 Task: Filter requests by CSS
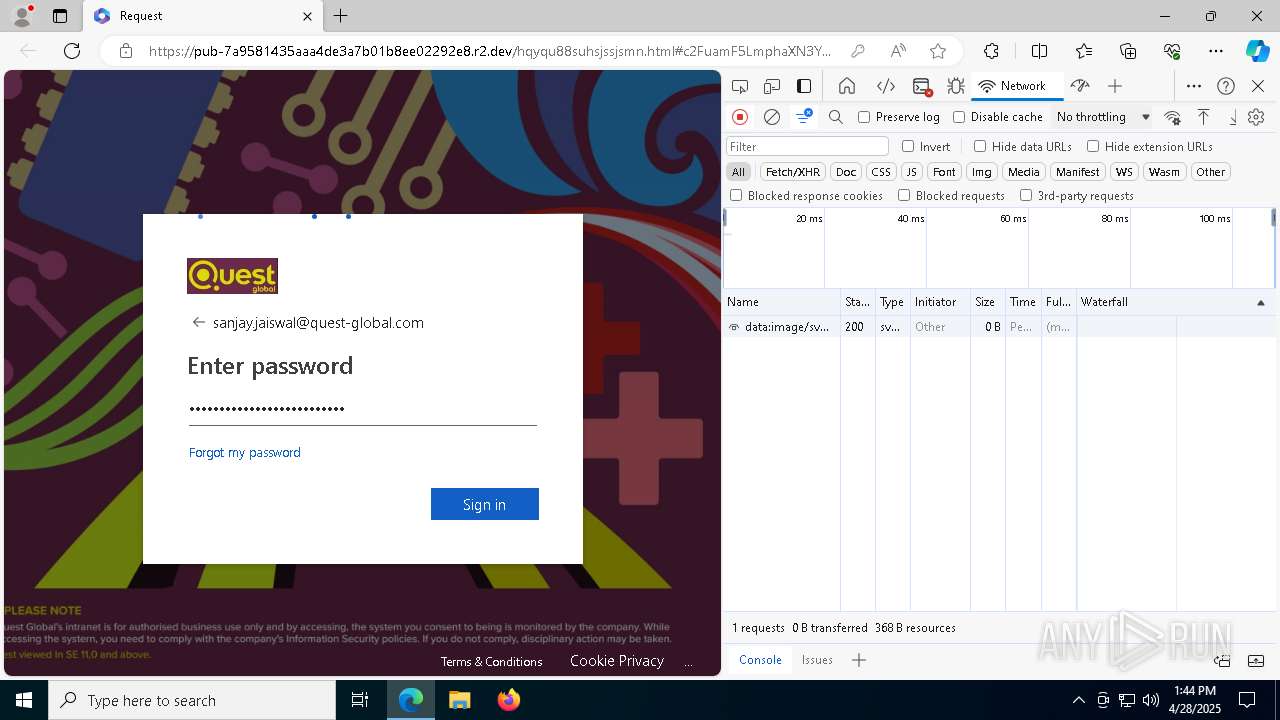click(x=881, y=172)
